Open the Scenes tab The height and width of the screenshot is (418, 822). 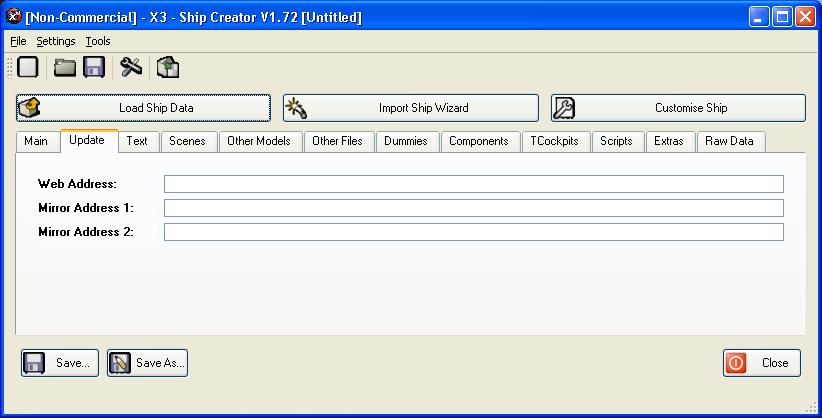(x=187, y=141)
